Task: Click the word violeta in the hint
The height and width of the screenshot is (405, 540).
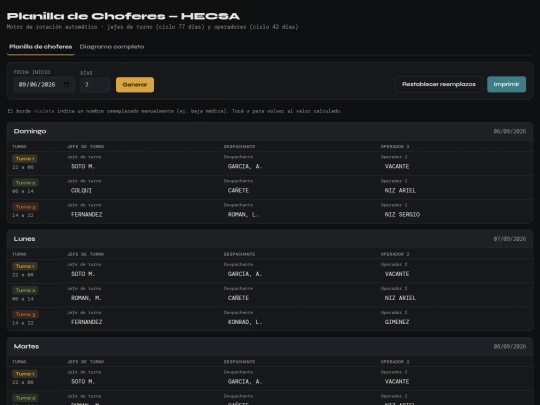Action: click(44, 111)
